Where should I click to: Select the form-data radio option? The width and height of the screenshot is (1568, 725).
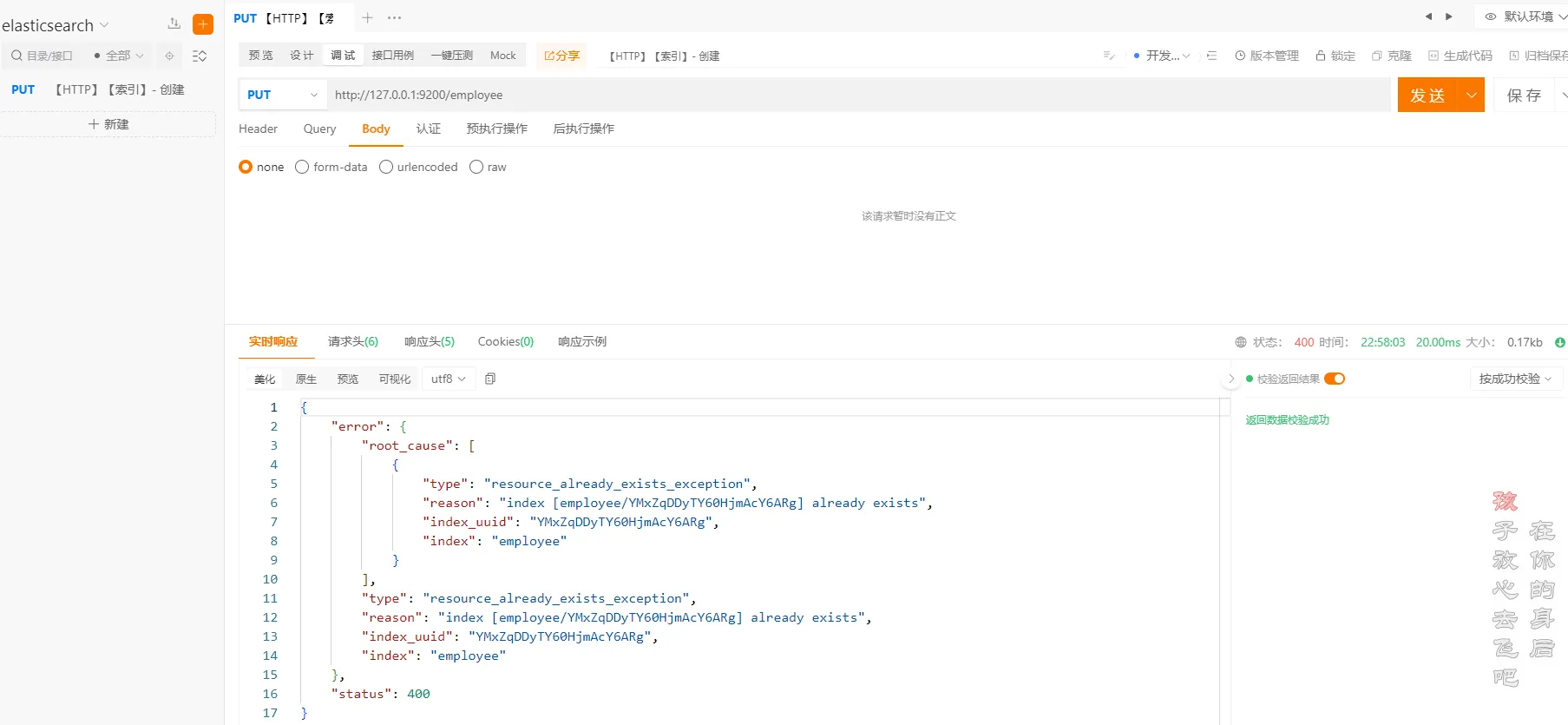click(x=302, y=167)
